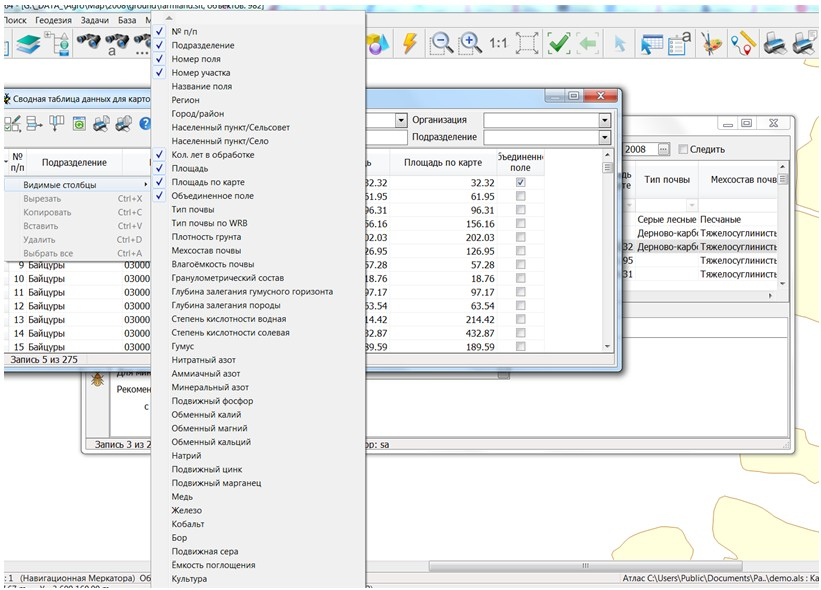Screen dimensions: 821x590
Task: Enable the 'Тип почвы' column in list
Action: [x=192, y=209]
